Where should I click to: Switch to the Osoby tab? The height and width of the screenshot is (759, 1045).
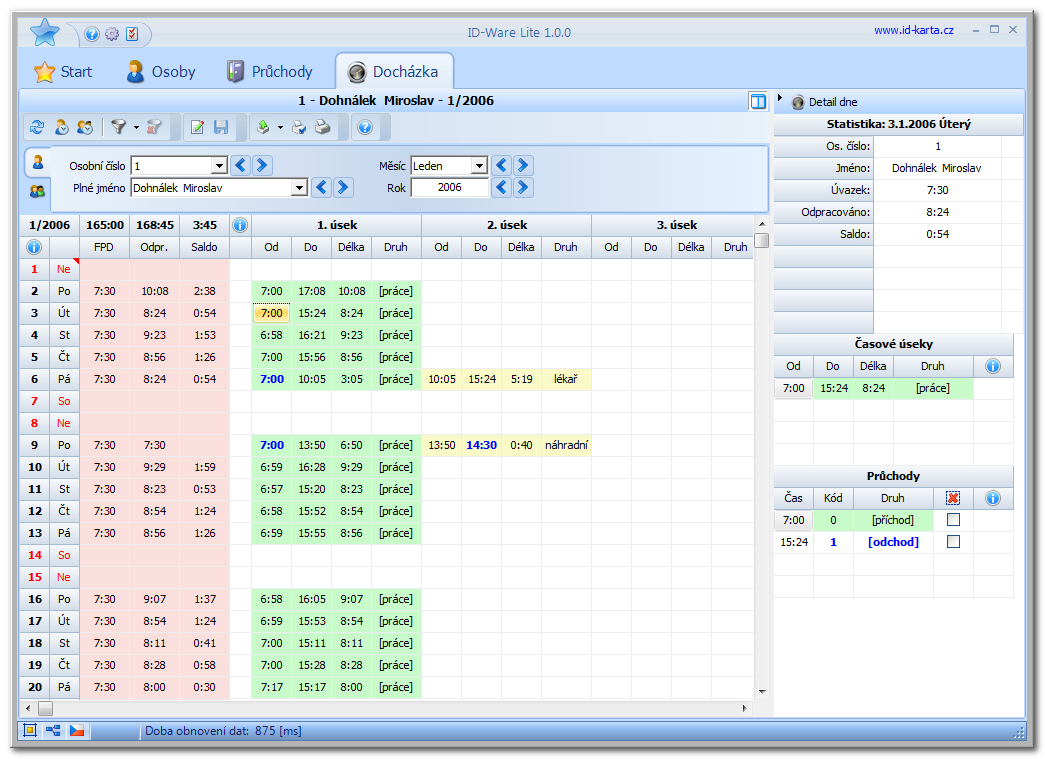click(x=160, y=72)
